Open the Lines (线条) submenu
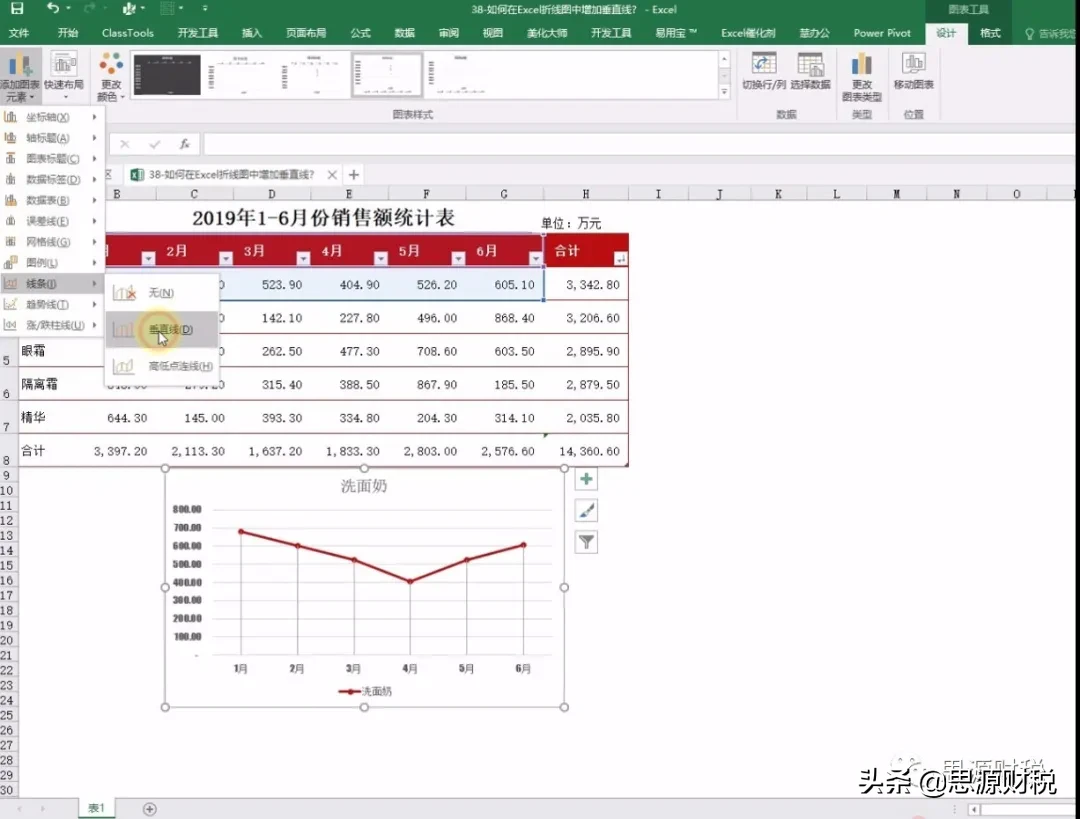This screenshot has height=819, width=1080. 51,283
